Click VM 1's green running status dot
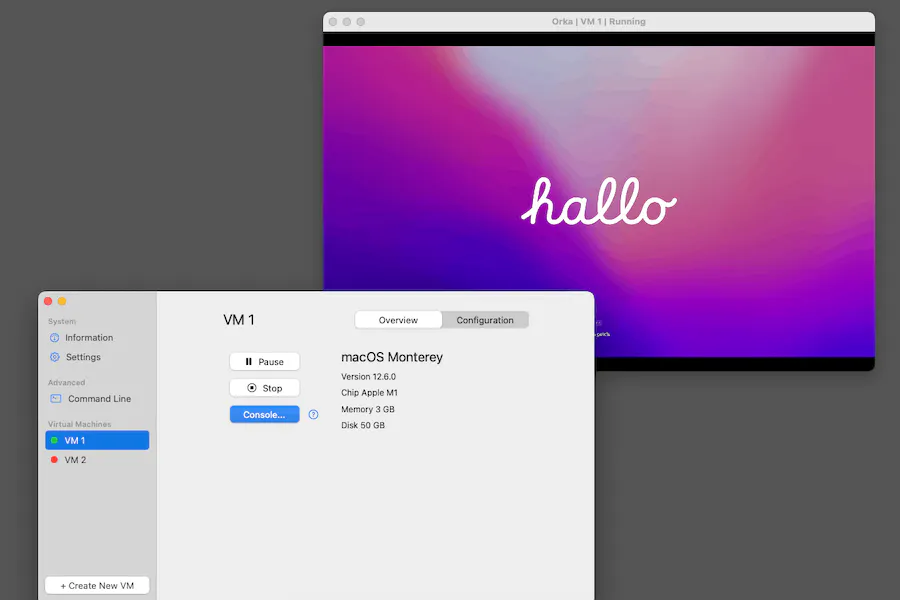This screenshot has width=900, height=600. click(x=54, y=441)
